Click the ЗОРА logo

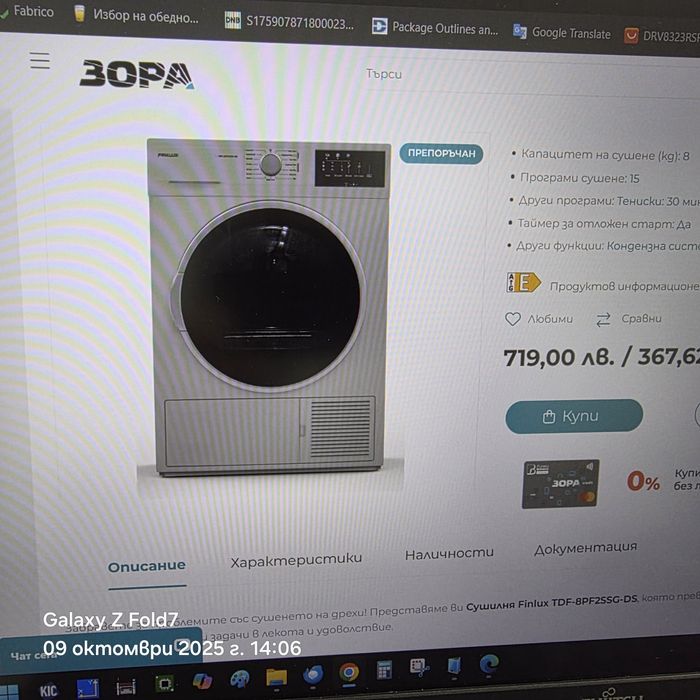[137, 74]
